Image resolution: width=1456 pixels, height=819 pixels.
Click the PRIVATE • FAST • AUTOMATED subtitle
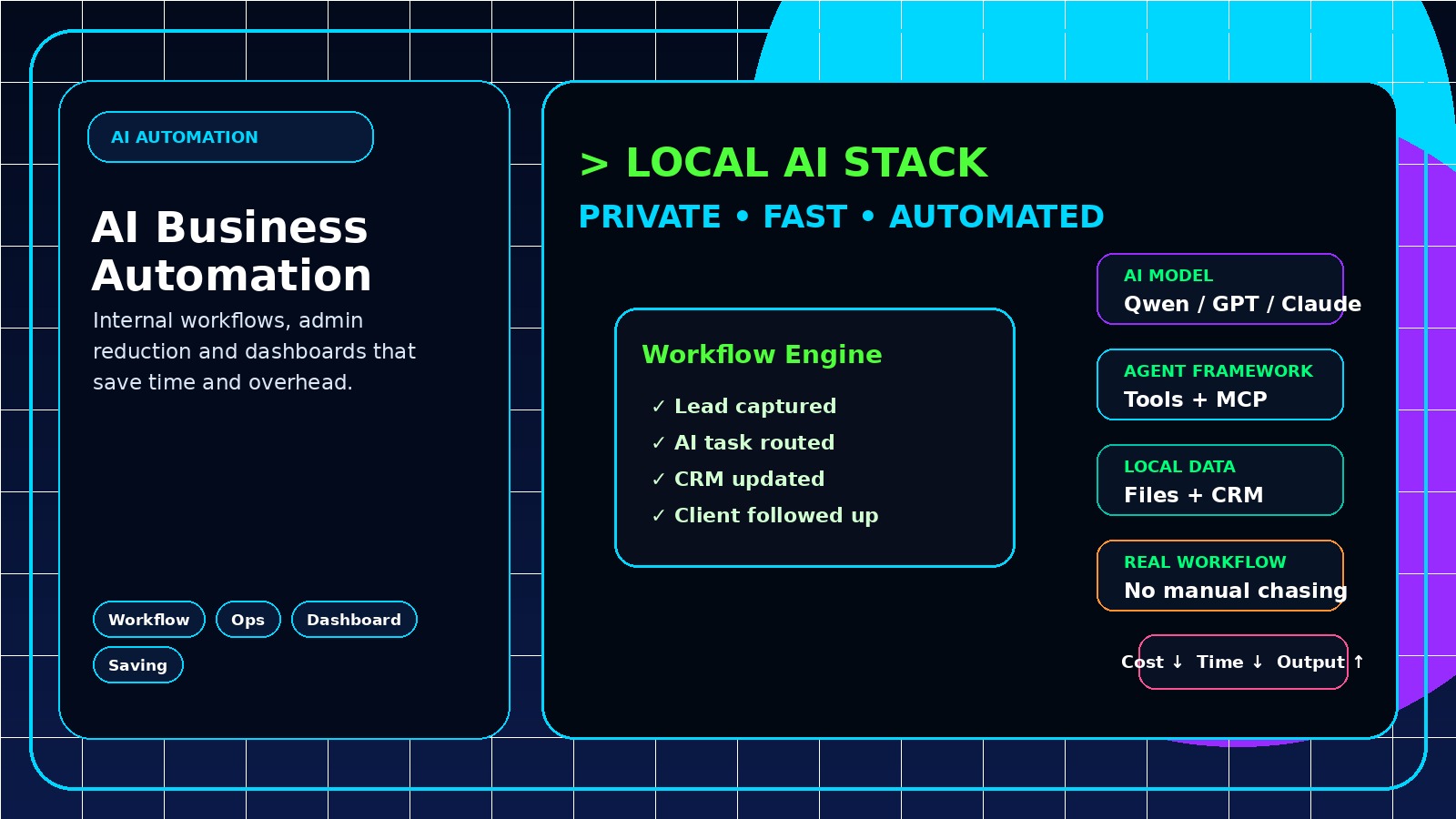841,217
